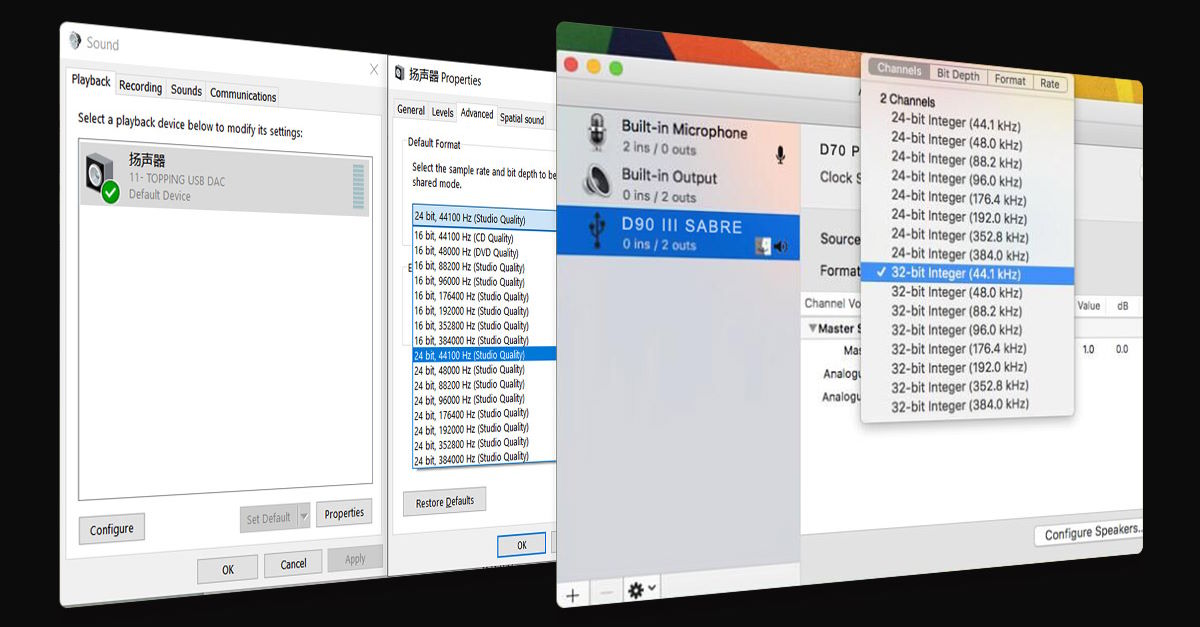Click the speaker output icon on D90 row
Screen dimensions: 1200x627
781,246
